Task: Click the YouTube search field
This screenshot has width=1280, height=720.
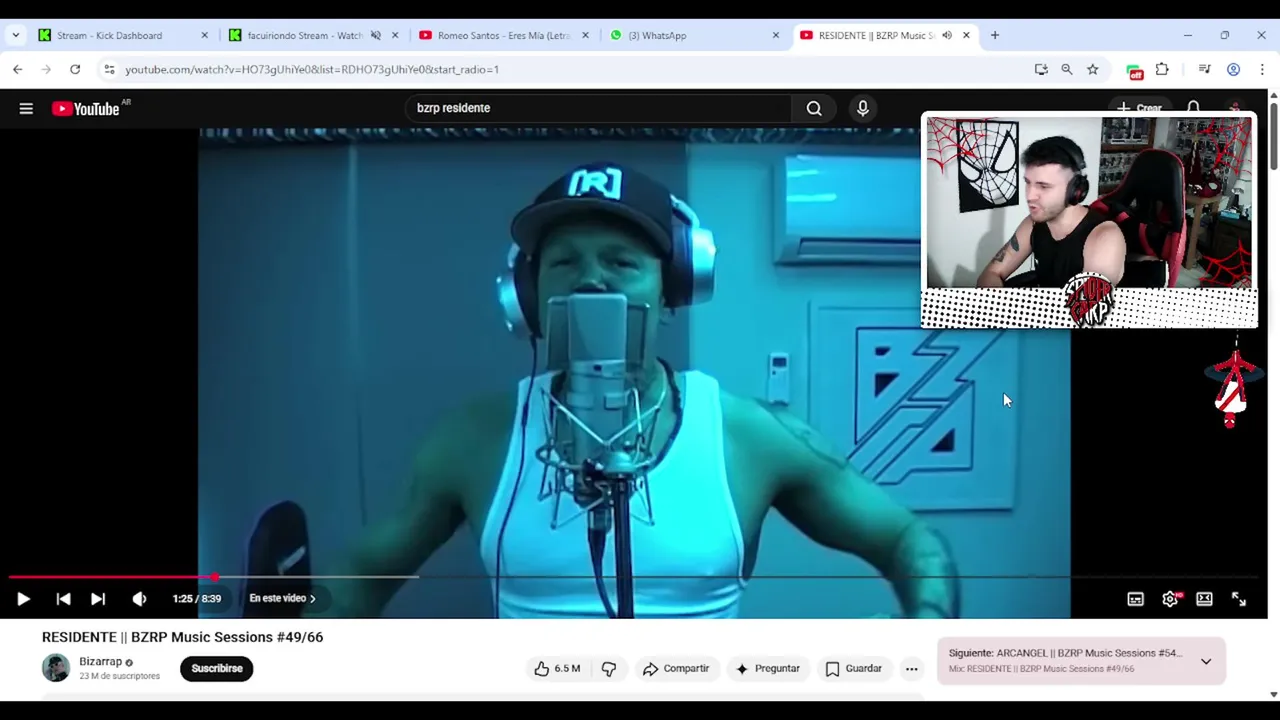Action: [x=598, y=108]
